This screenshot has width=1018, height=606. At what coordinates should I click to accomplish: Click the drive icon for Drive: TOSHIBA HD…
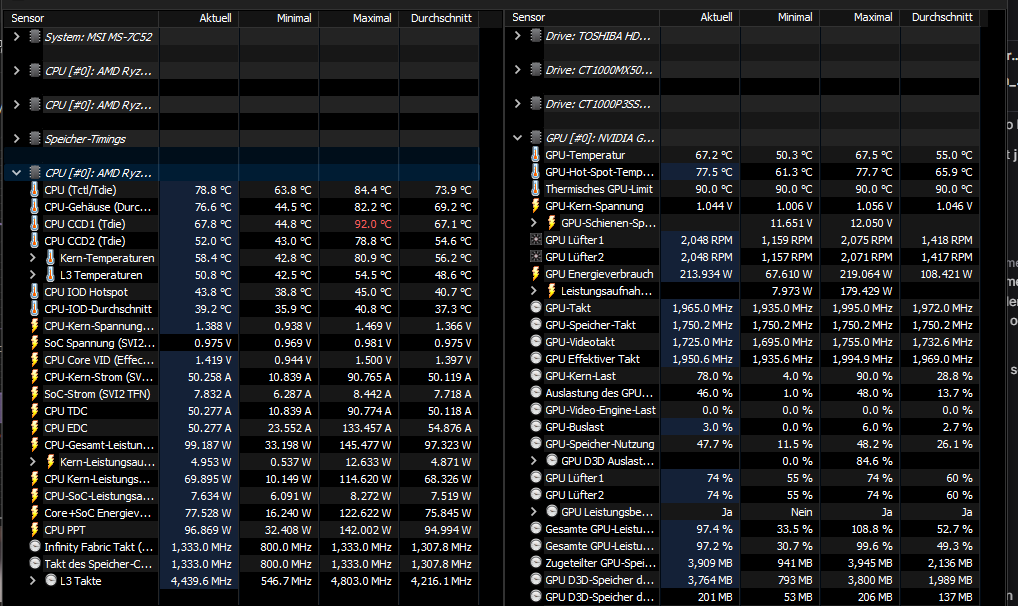[536, 36]
